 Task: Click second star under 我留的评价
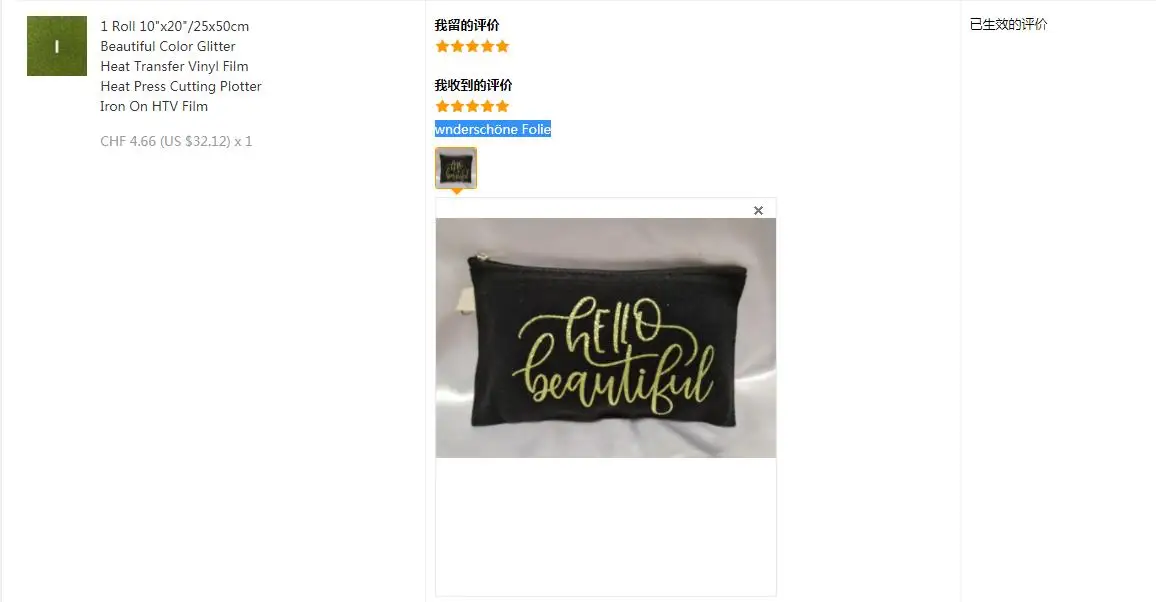[457, 46]
